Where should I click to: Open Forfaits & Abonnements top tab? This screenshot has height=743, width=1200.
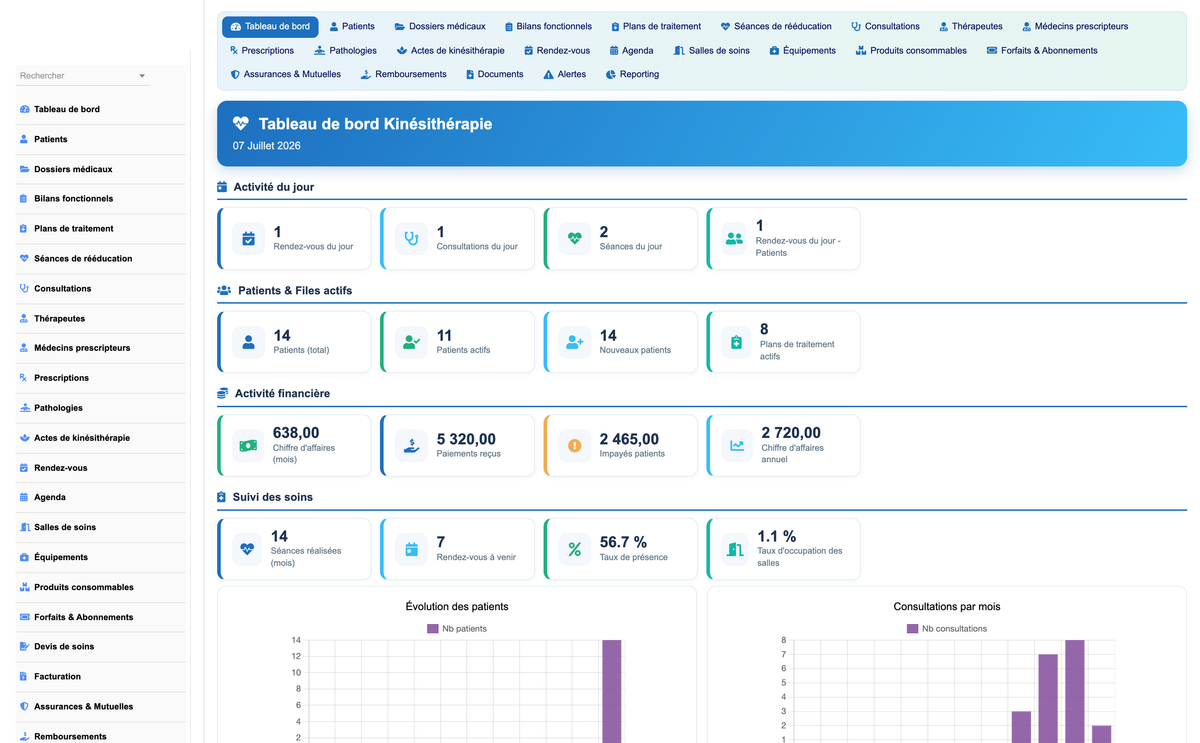(x=1042, y=50)
